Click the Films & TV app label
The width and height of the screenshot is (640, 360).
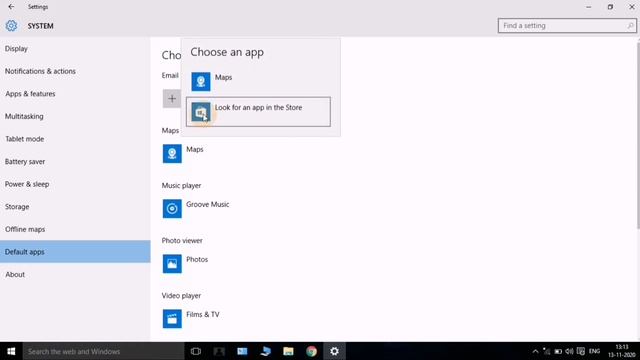pyautogui.click(x=203, y=314)
